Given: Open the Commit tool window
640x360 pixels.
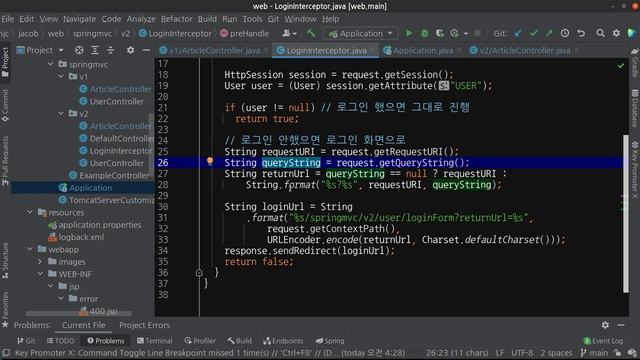Looking at the screenshot, I should (x=5, y=105).
